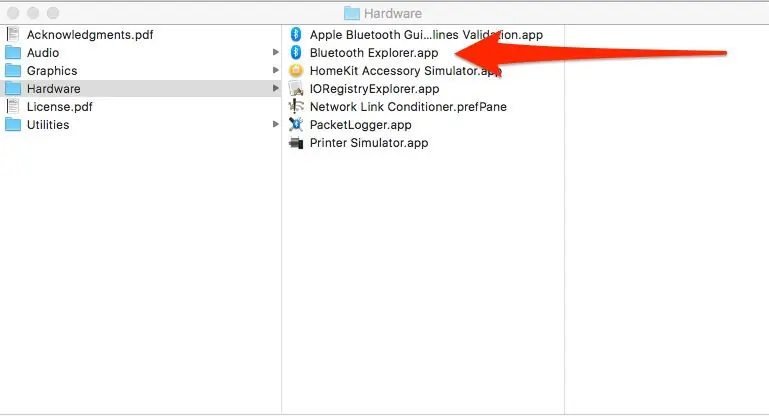Click the Hardware folder icon in title bar
Image resolution: width=769 pixels, height=417 pixels.
(x=352, y=13)
